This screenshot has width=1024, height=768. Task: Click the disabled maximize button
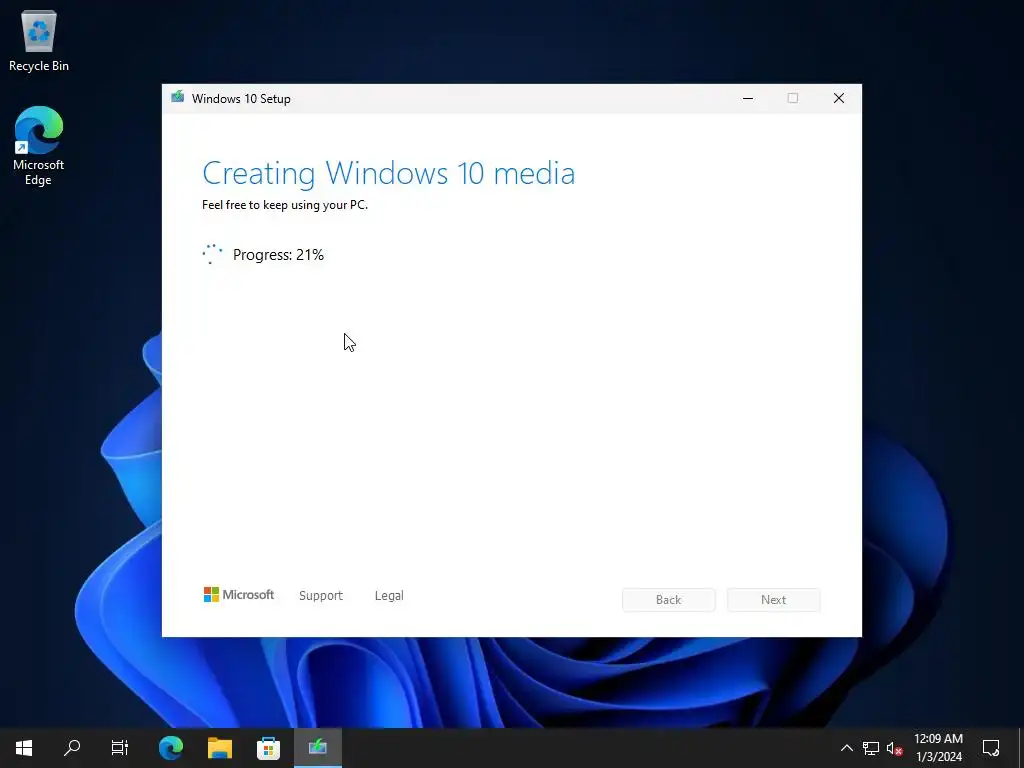(x=793, y=98)
